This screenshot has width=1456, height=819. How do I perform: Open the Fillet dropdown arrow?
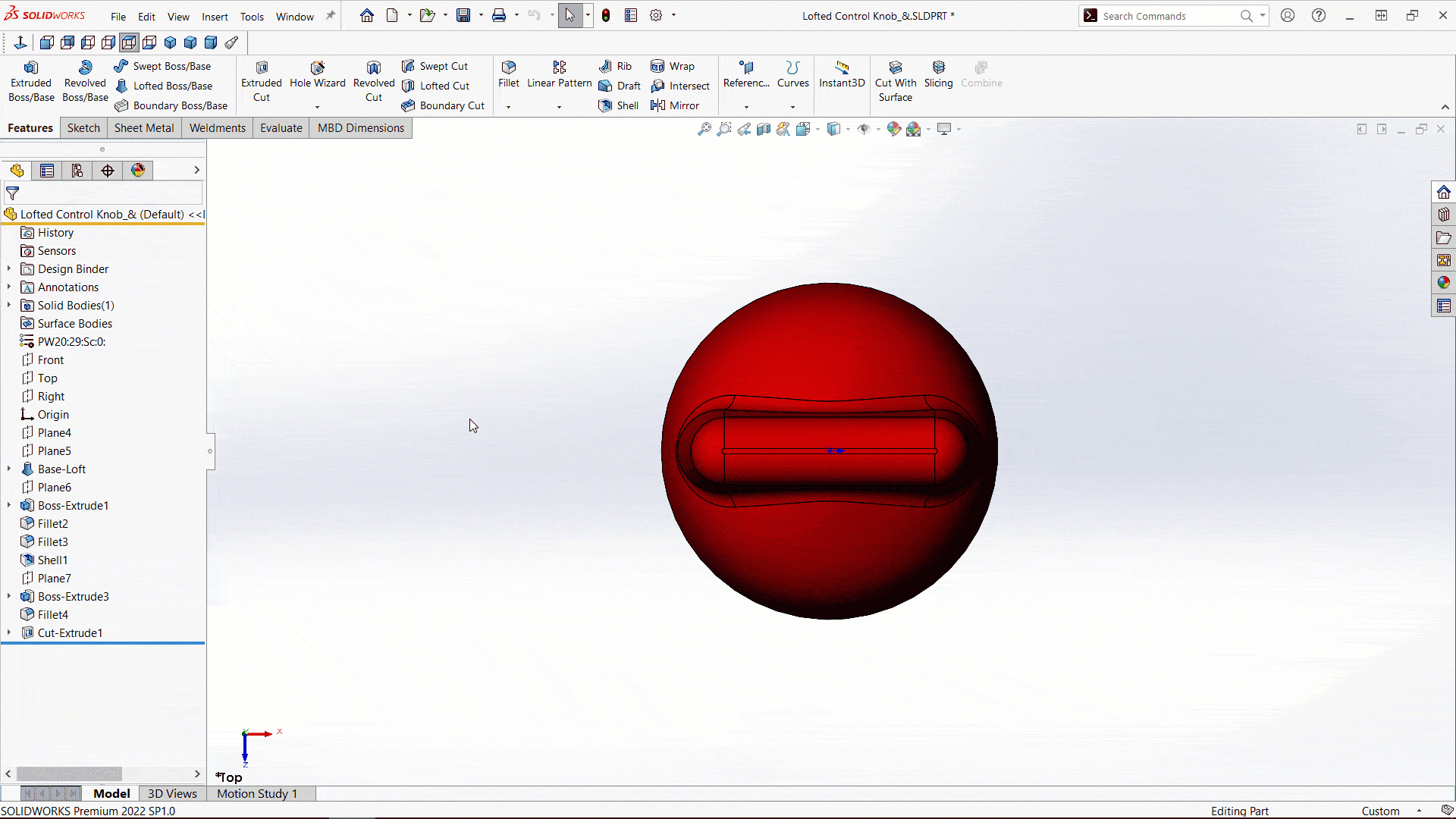(x=508, y=107)
